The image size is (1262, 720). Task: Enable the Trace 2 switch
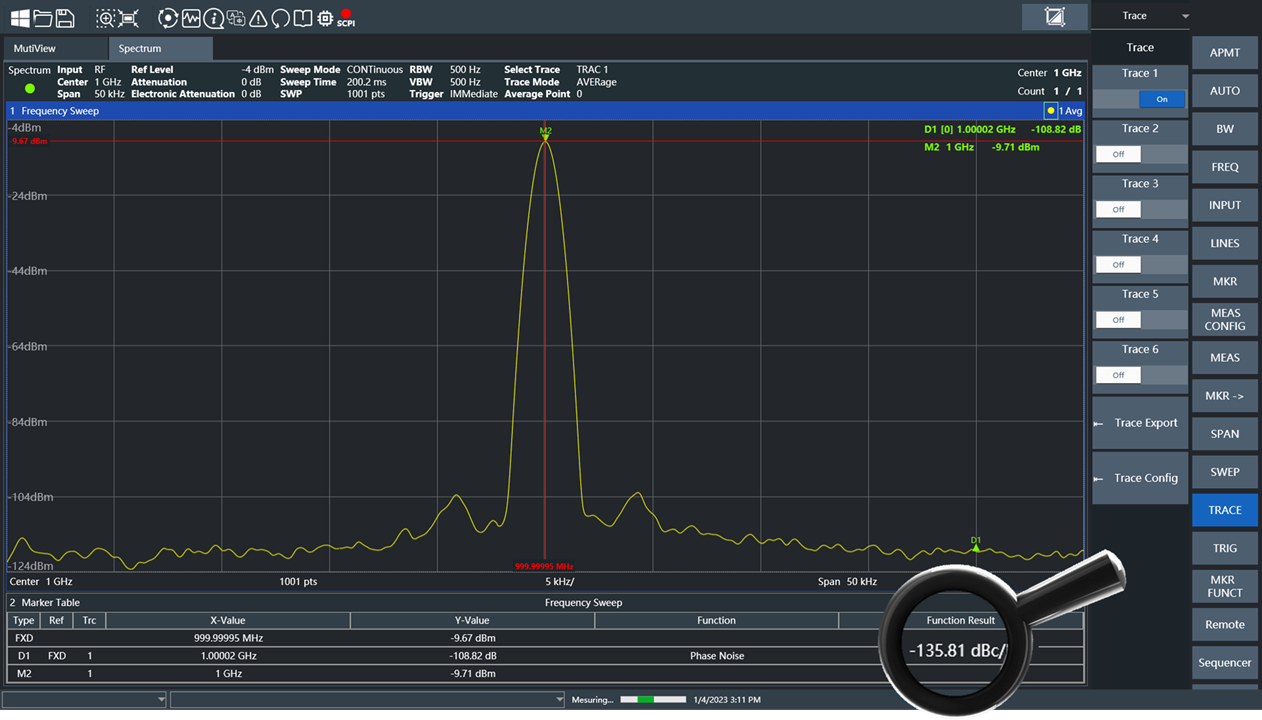click(x=1140, y=154)
